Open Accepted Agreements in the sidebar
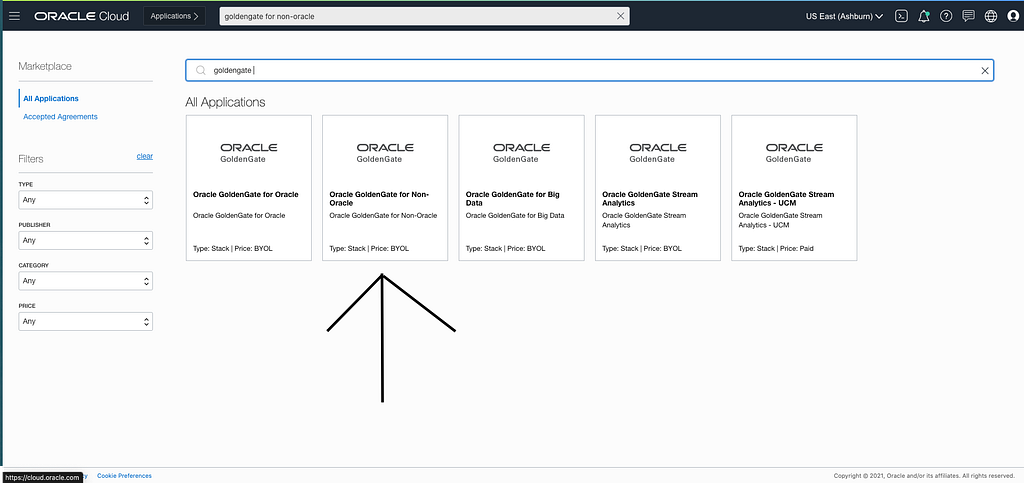Image resolution: width=1024 pixels, height=483 pixels. point(60,117)
